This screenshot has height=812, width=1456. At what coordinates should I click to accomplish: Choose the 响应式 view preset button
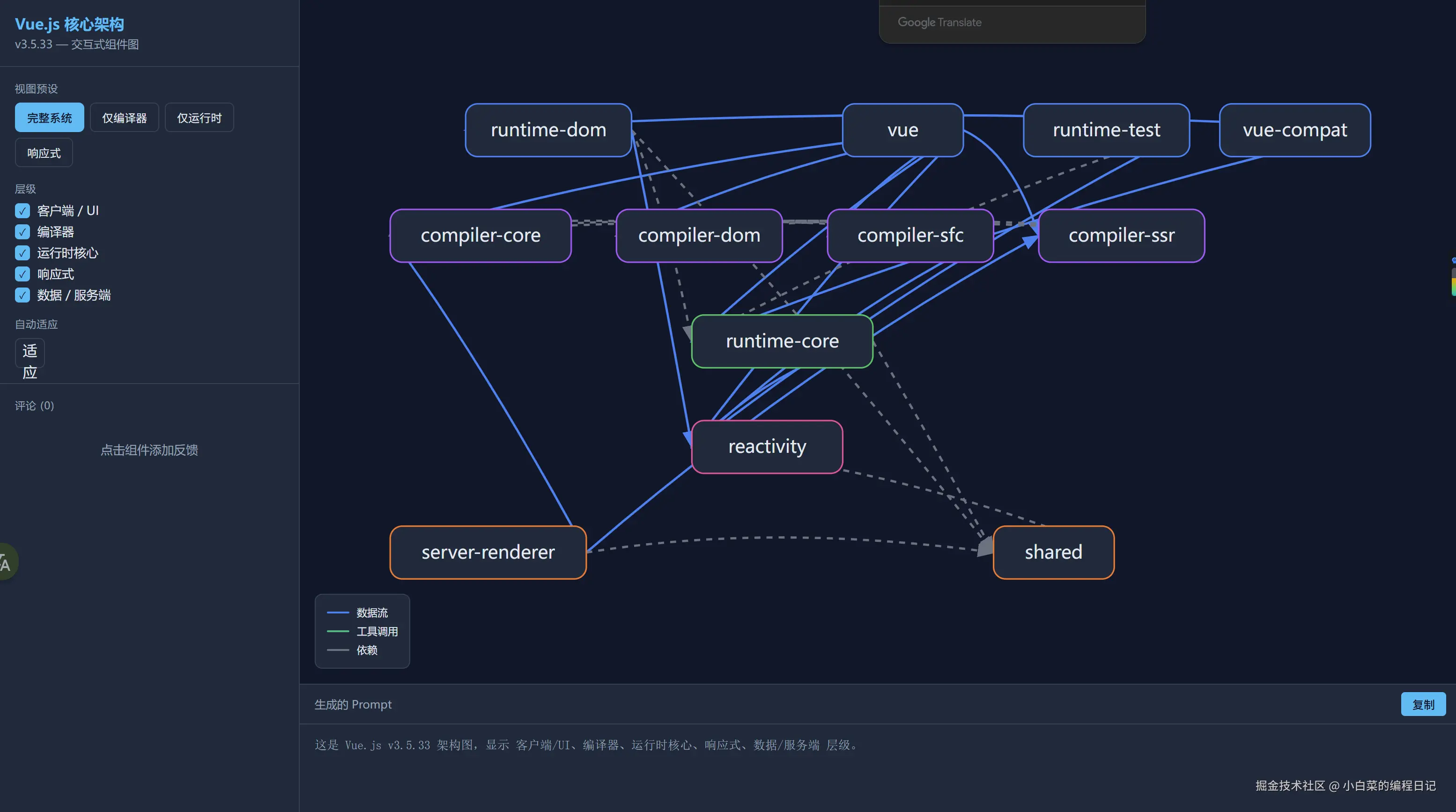tap(44, 153)
